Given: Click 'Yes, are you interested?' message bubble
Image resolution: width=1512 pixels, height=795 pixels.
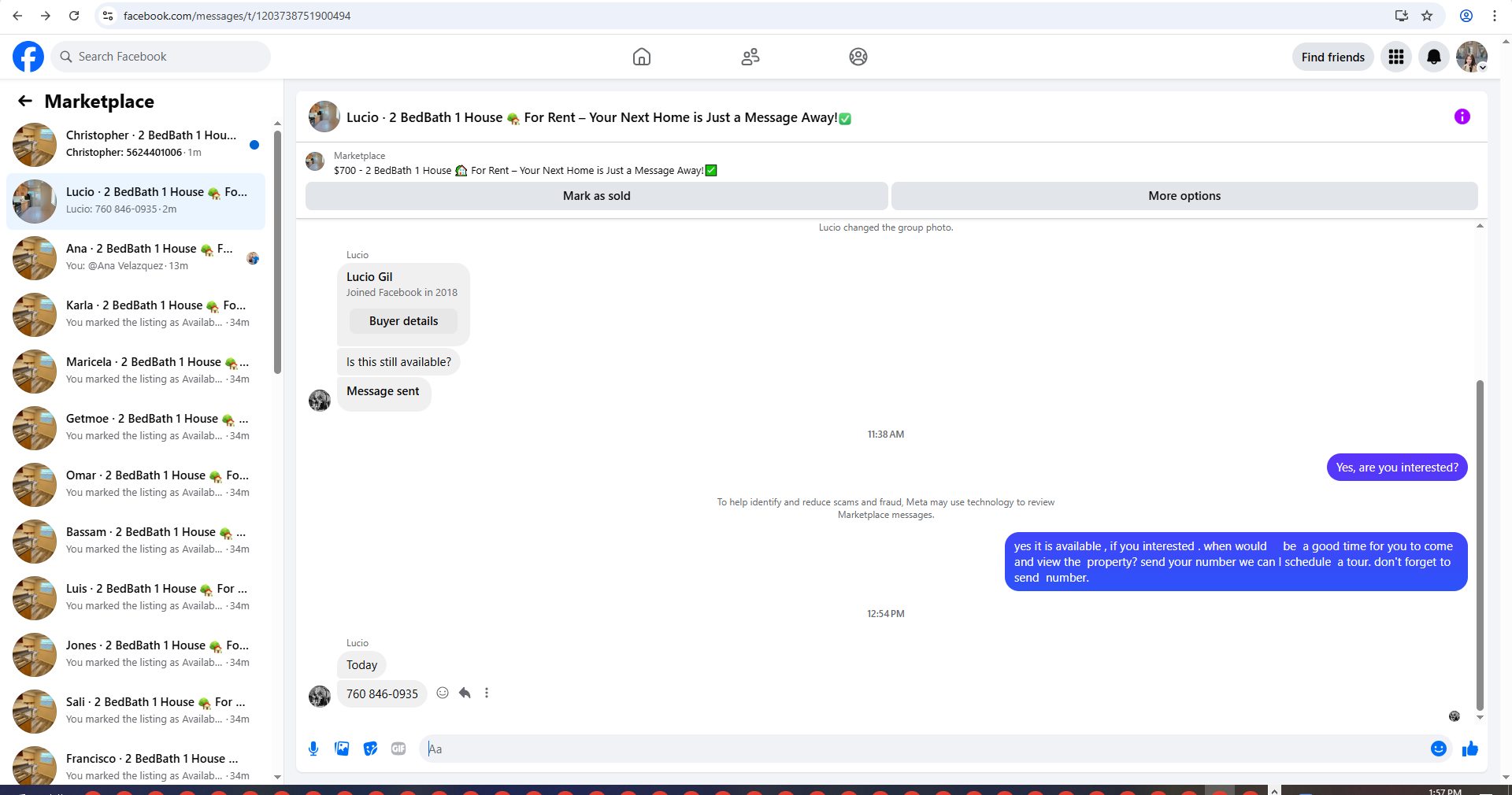Looking at the screenshot, I should (1397, 468).
